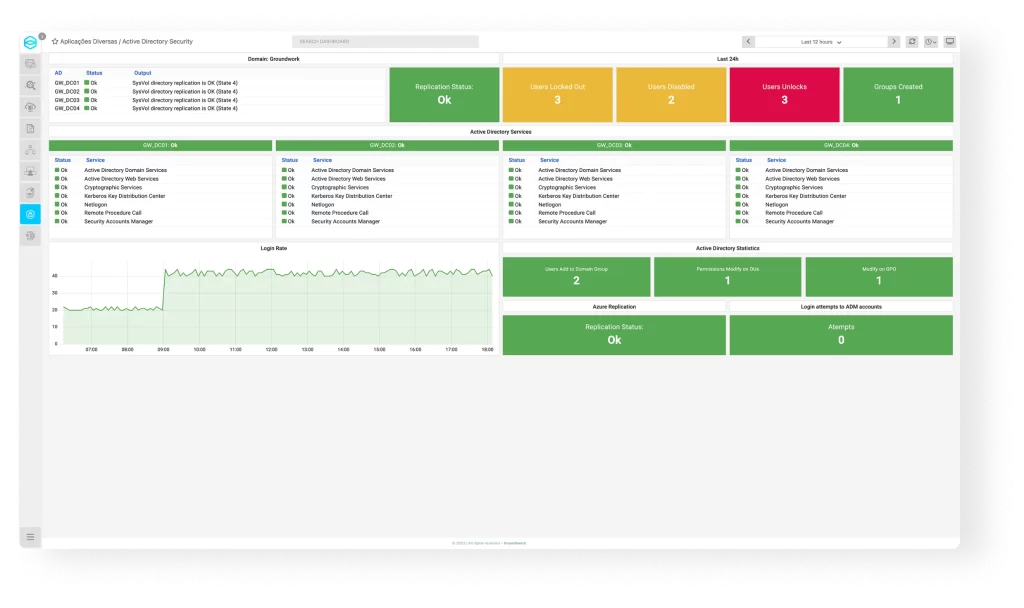Open the clock auto-refresh interval dropdown
Screen dimensions: 1024x608
pos(930,42)
